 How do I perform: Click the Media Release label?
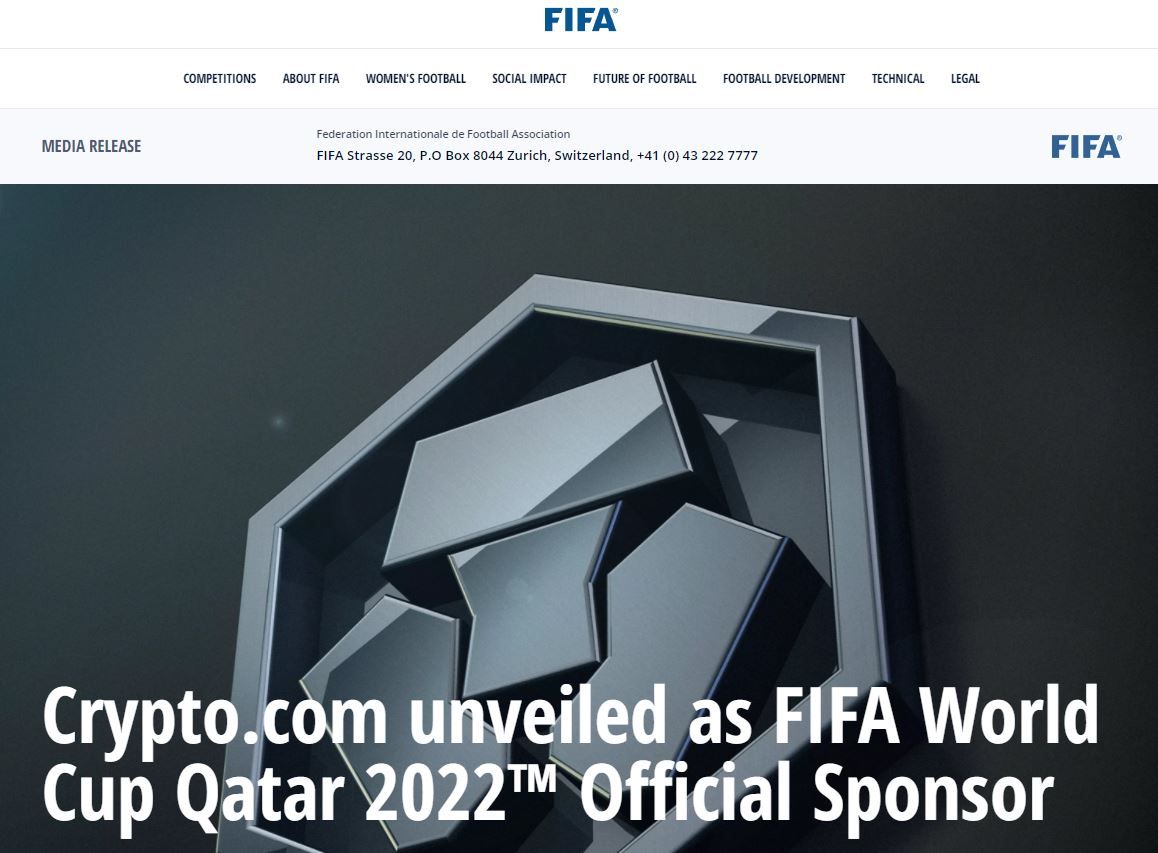pos(92,146)
